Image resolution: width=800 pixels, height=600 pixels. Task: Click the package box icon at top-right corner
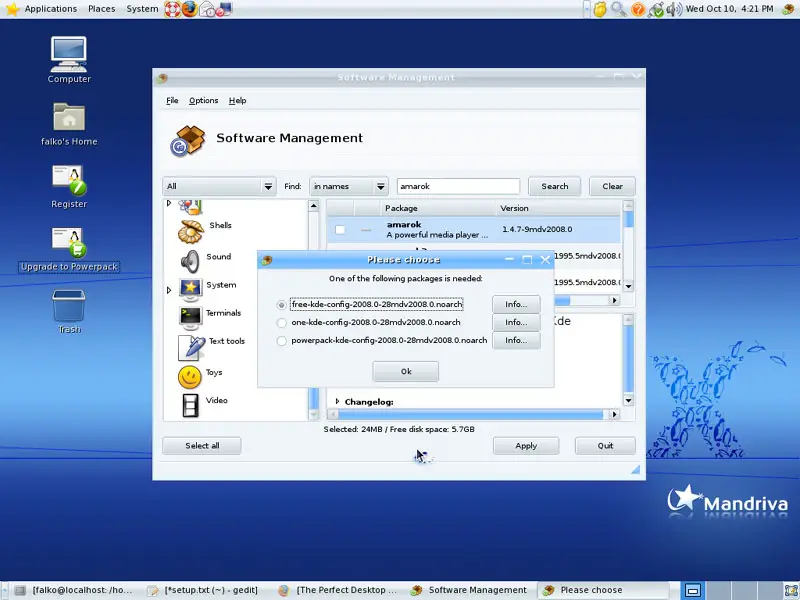pos(788,9)
